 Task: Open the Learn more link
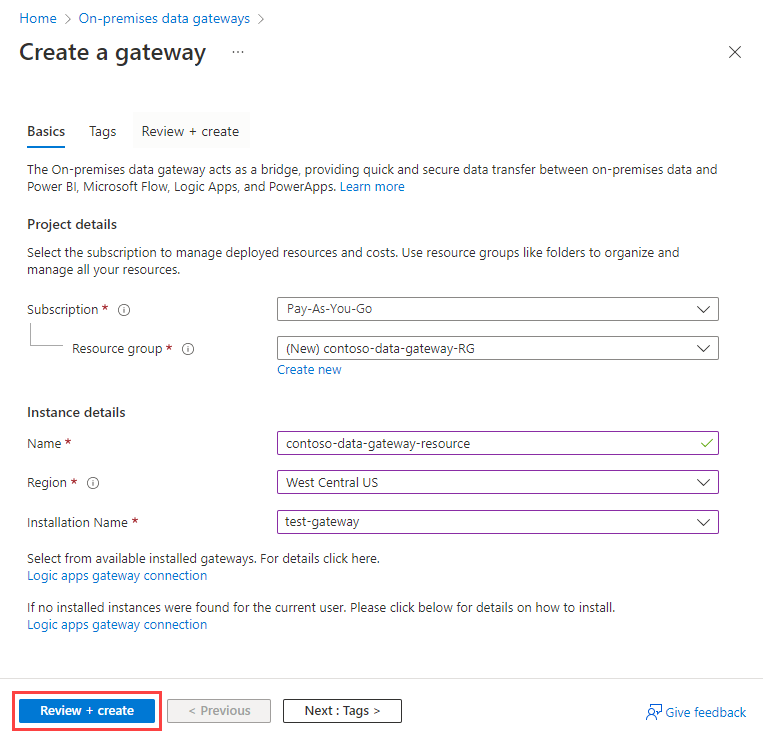(x=372, y=187)
